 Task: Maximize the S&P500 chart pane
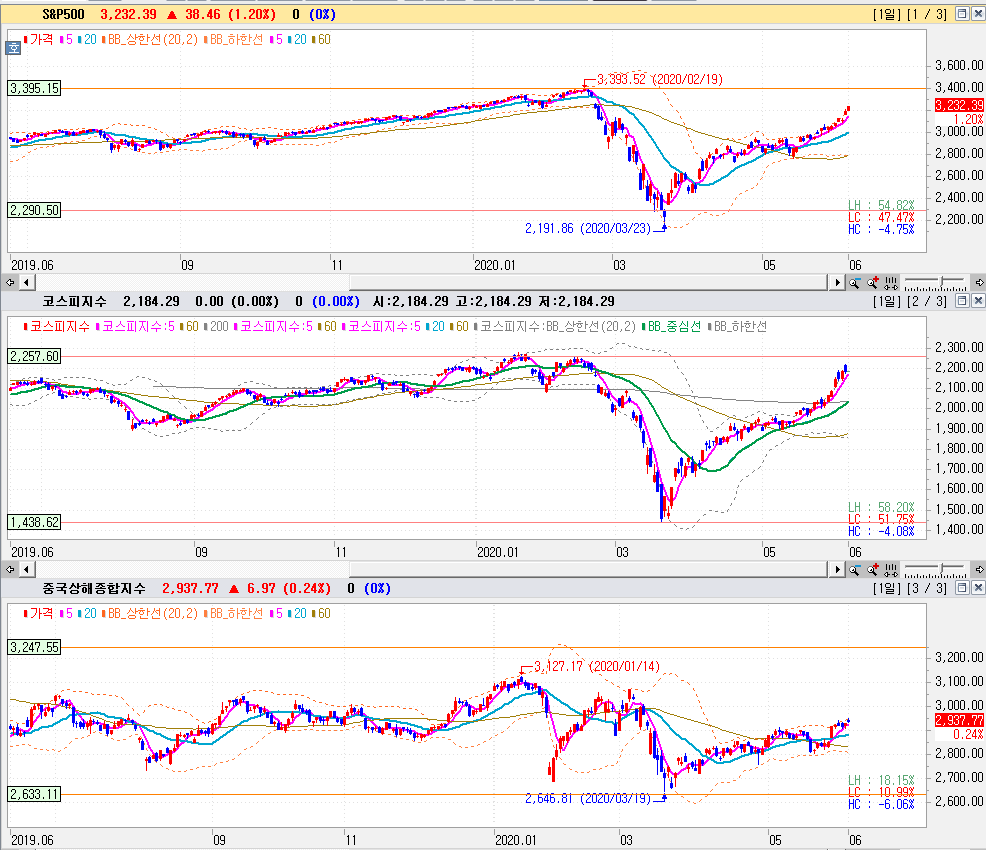tap(962, 14)
